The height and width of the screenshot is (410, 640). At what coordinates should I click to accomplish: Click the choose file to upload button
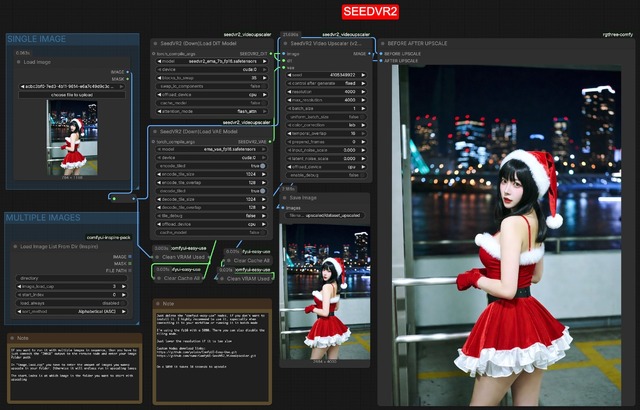point(72,93)
